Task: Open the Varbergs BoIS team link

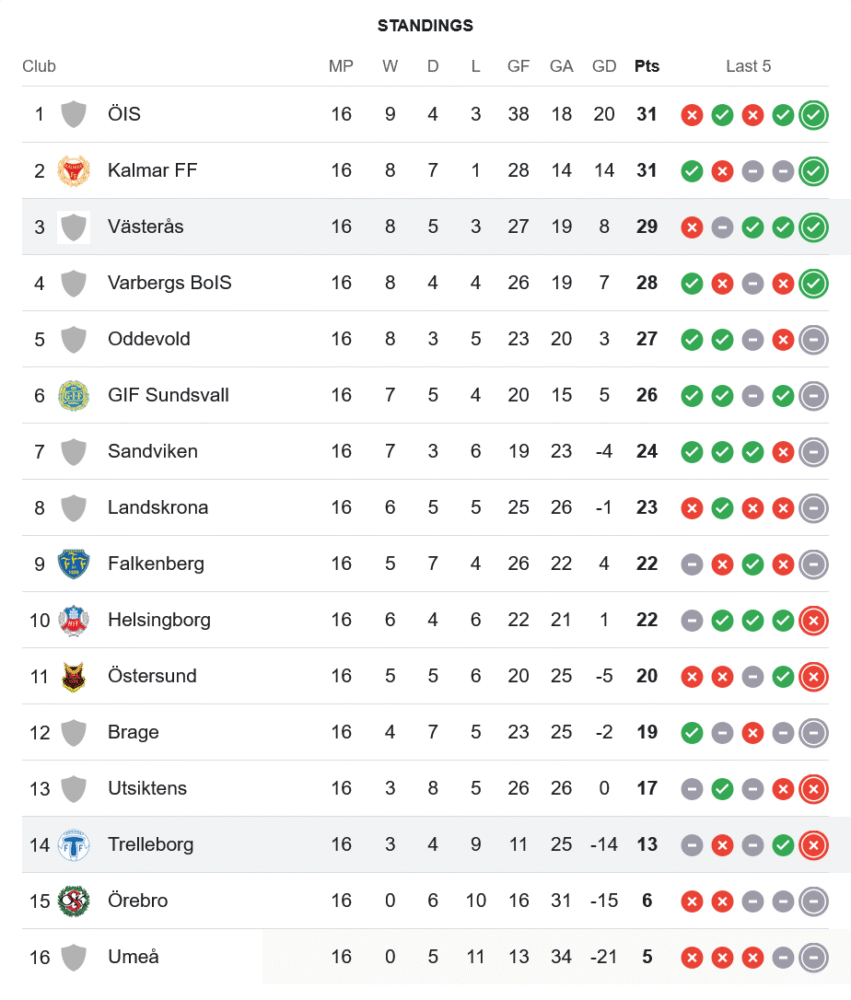Action: coord(169,283)
